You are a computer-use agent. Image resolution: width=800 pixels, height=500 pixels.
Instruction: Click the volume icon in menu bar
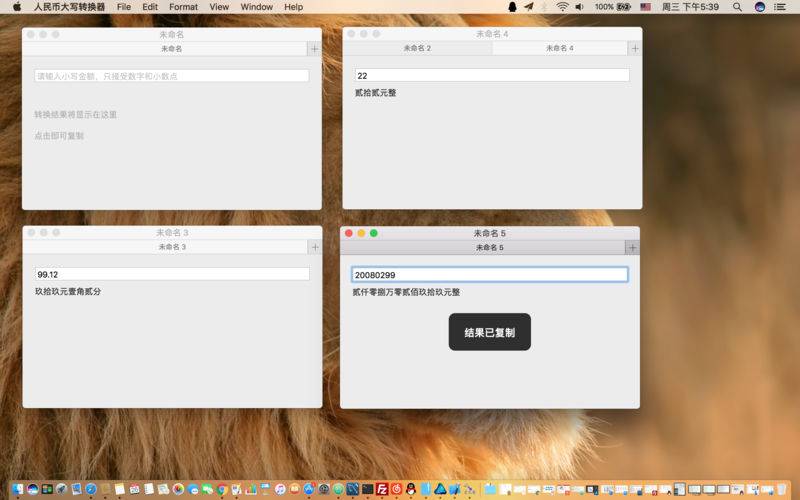point(579,7)
